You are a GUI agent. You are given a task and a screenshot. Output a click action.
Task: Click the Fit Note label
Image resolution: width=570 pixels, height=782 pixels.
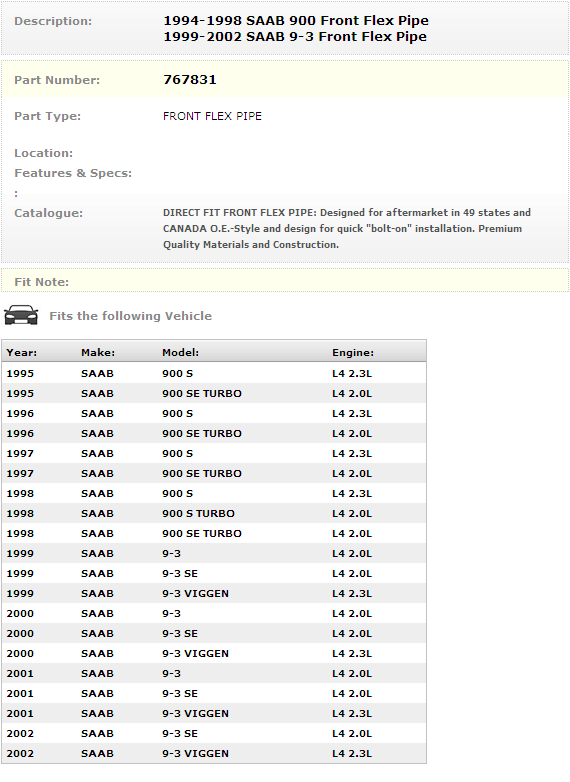point(41,282)
